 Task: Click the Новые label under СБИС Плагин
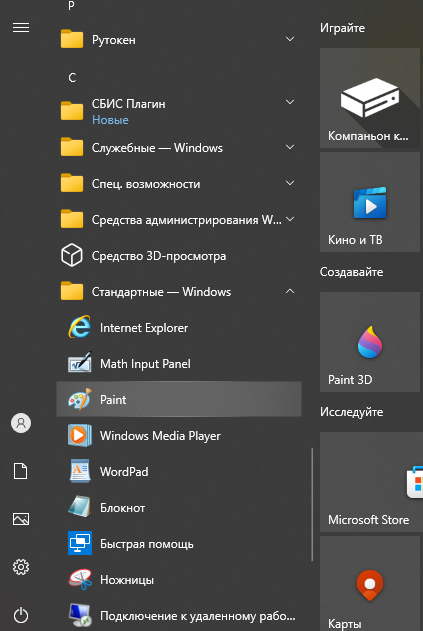tap(110, 120)
